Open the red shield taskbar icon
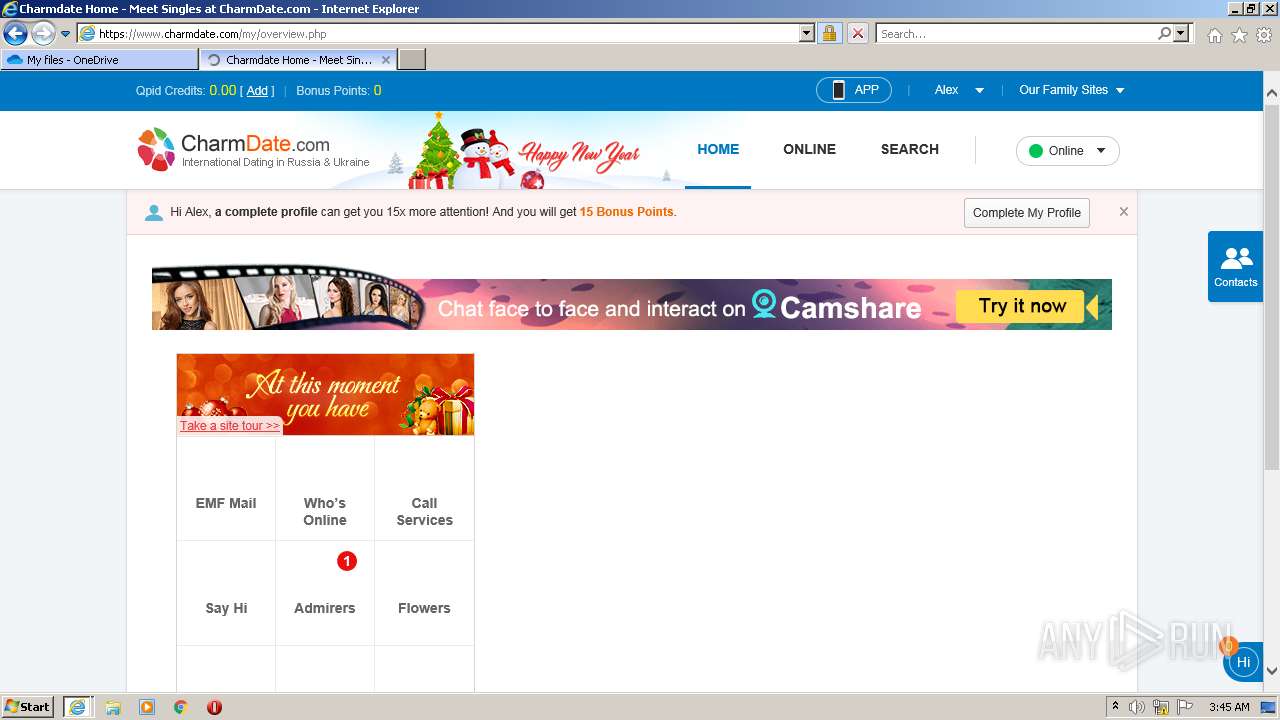 214,707
